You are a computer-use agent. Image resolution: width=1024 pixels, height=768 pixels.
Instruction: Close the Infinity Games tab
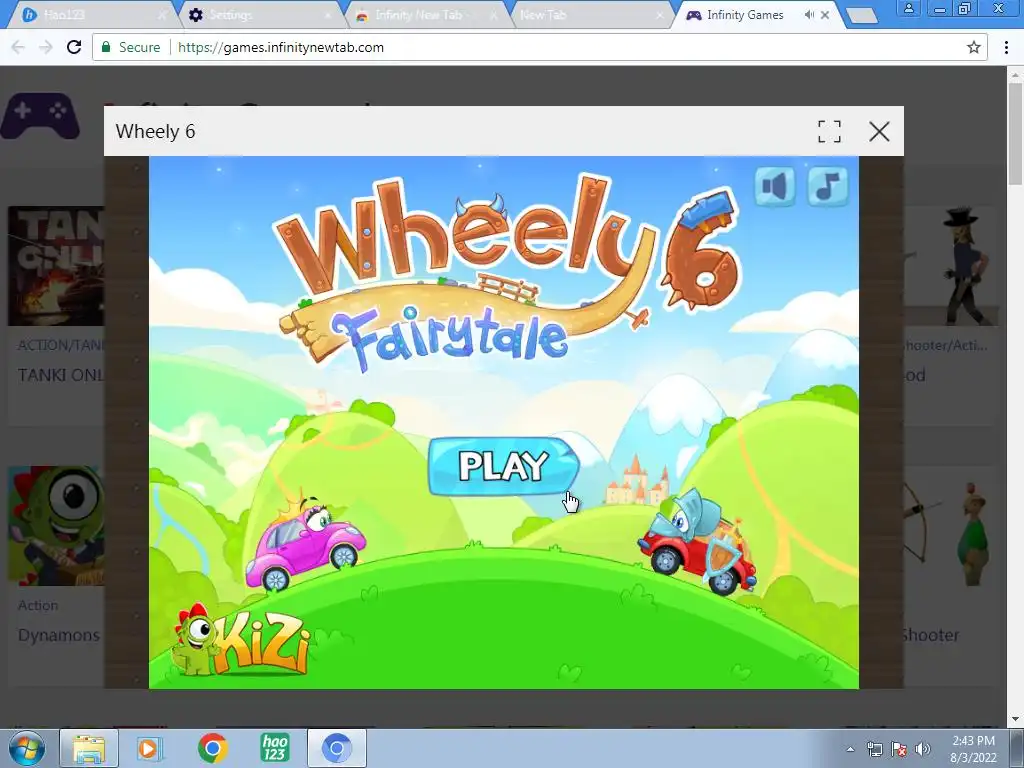825,14
